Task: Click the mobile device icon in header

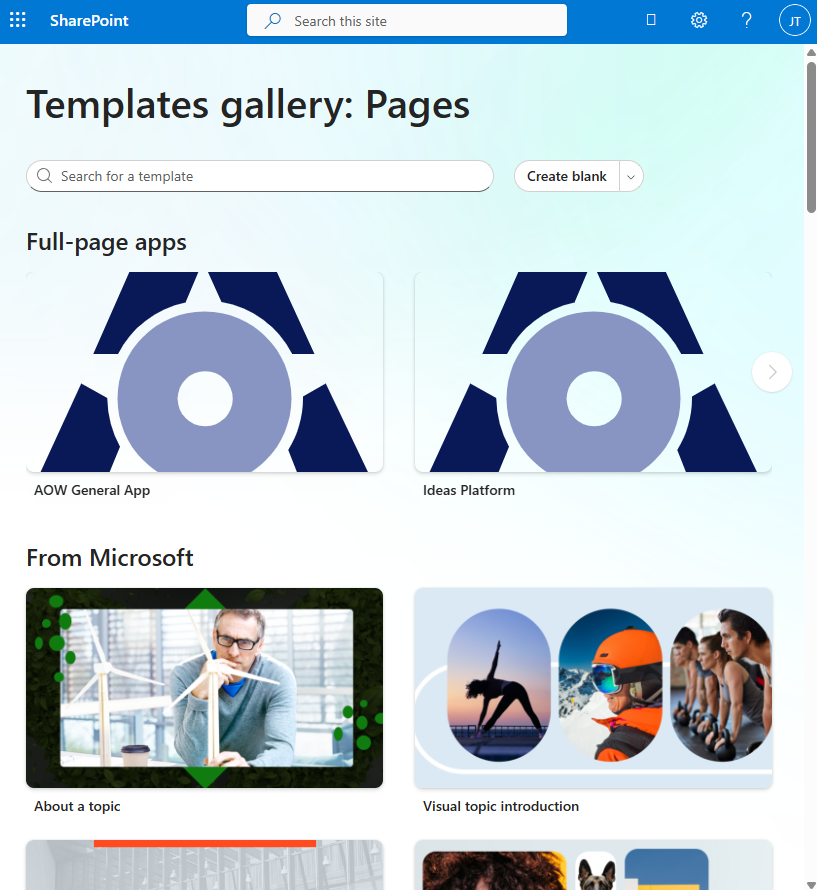Action: (x=651, y=20)
